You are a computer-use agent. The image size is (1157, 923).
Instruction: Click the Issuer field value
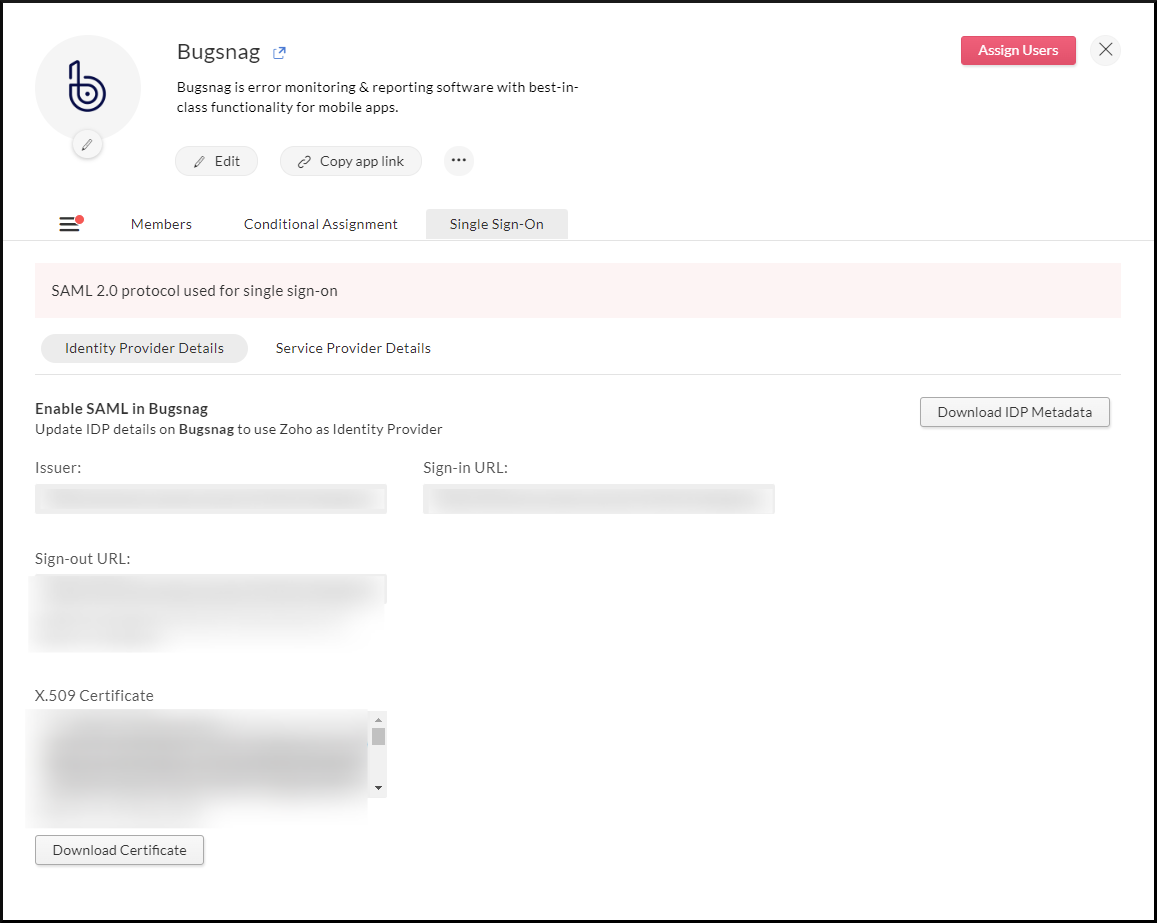click(x=210, y=498)
